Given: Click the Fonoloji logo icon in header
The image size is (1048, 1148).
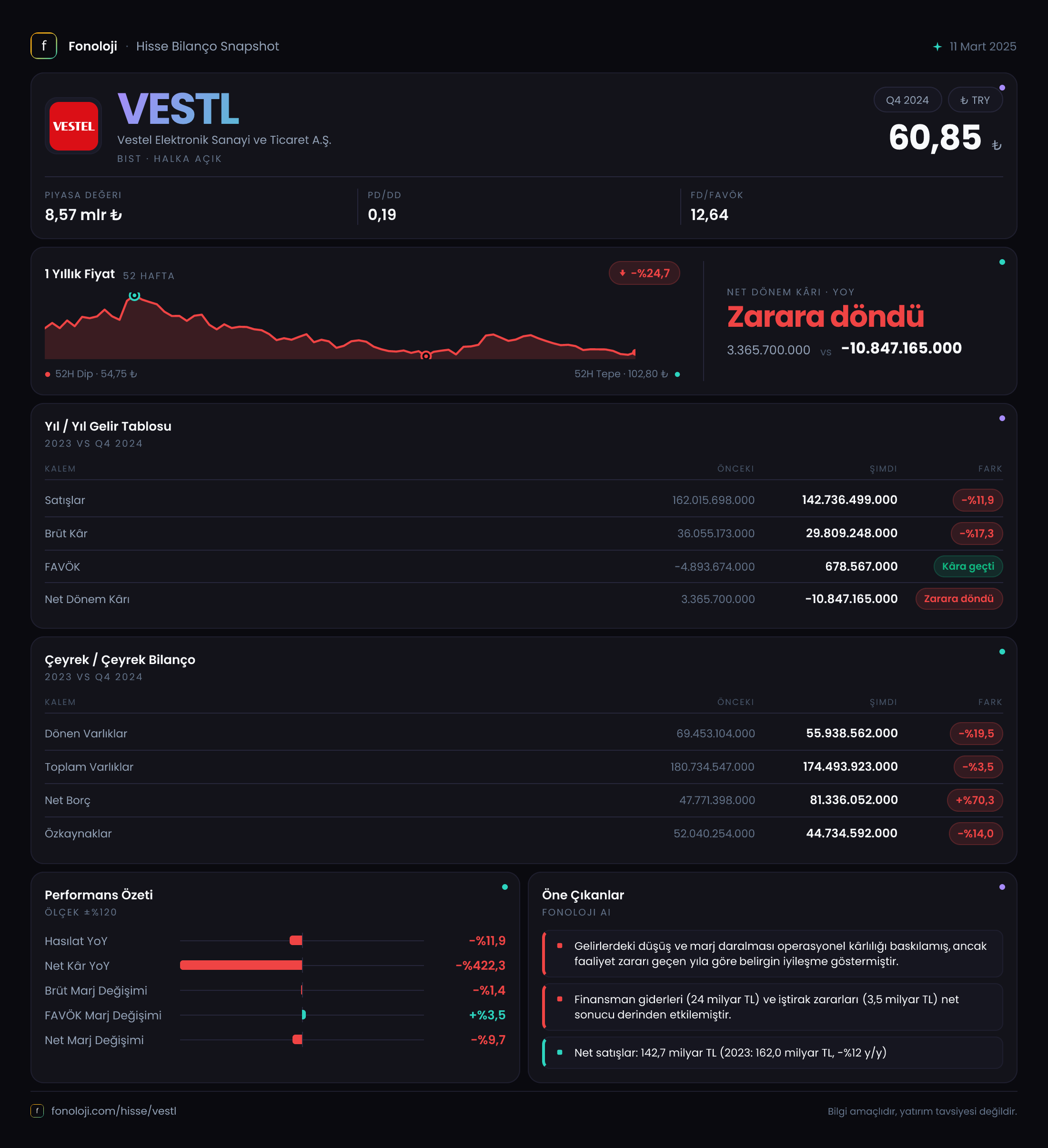Looking at the screenshot, I should pos(44,46).
